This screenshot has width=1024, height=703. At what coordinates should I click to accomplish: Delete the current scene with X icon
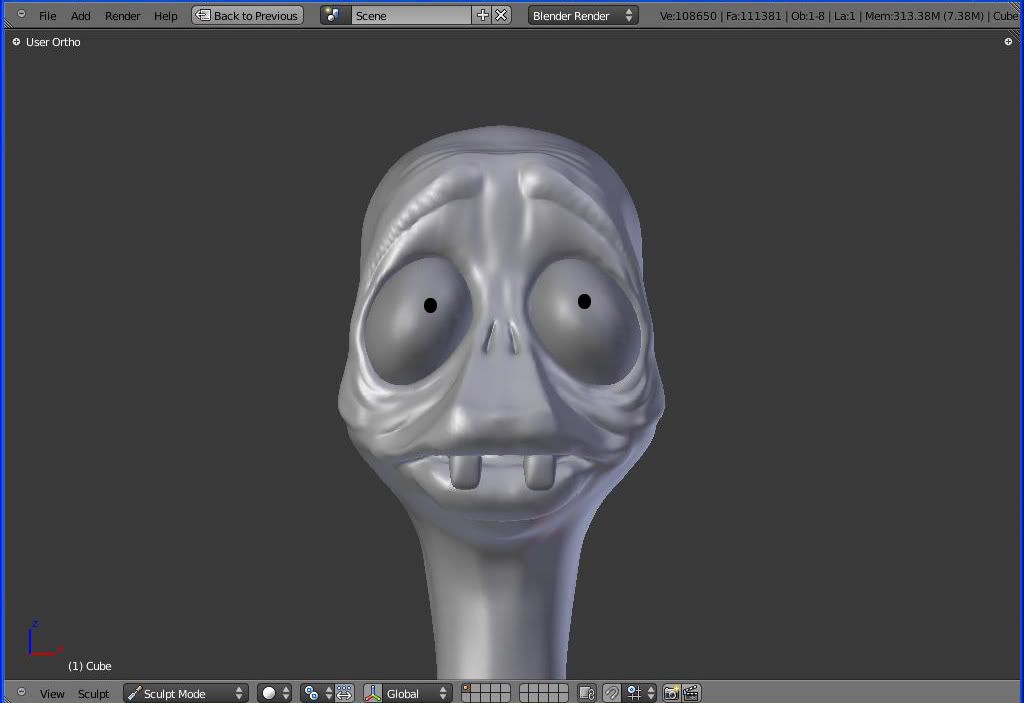pos(501,15)
